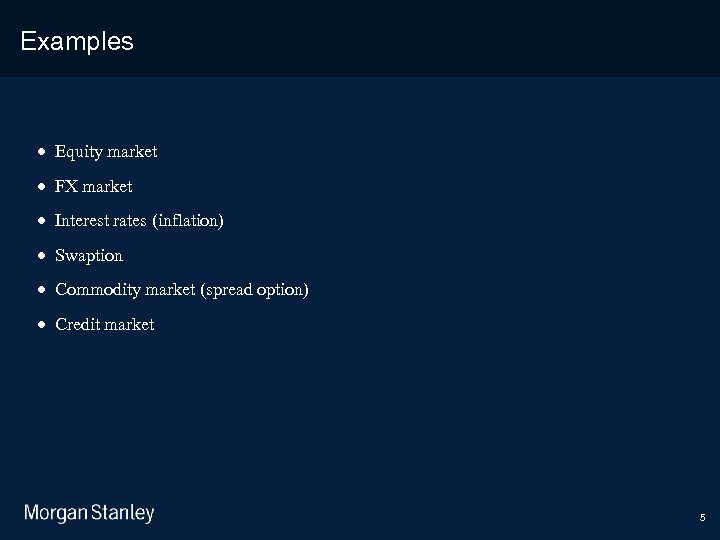Click the word "Morgan" in the logo
720x540 pixels.
click(x=55, y=514)
